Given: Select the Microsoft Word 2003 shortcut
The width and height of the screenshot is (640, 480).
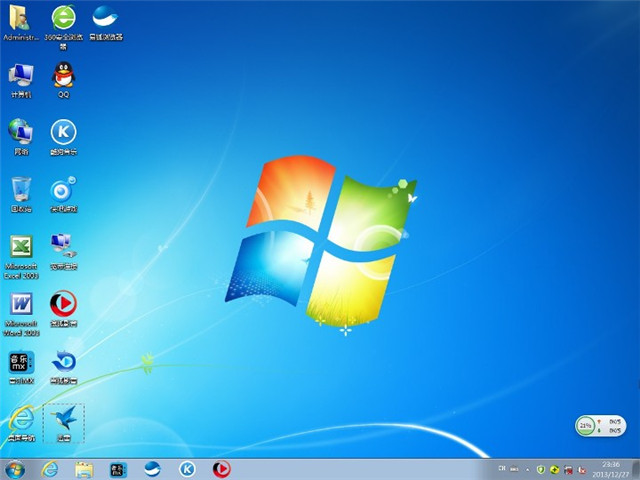Looking at the screenshot, I should tap(20, 305).
